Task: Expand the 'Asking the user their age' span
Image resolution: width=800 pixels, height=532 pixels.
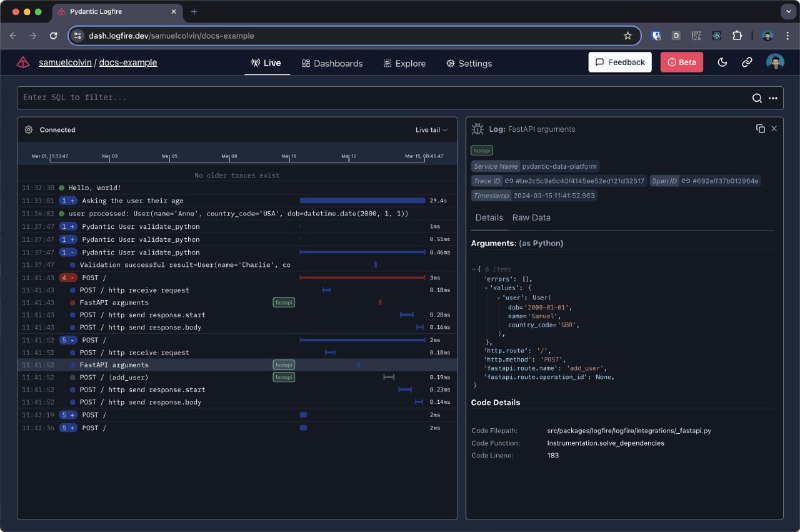Action: 68,201
